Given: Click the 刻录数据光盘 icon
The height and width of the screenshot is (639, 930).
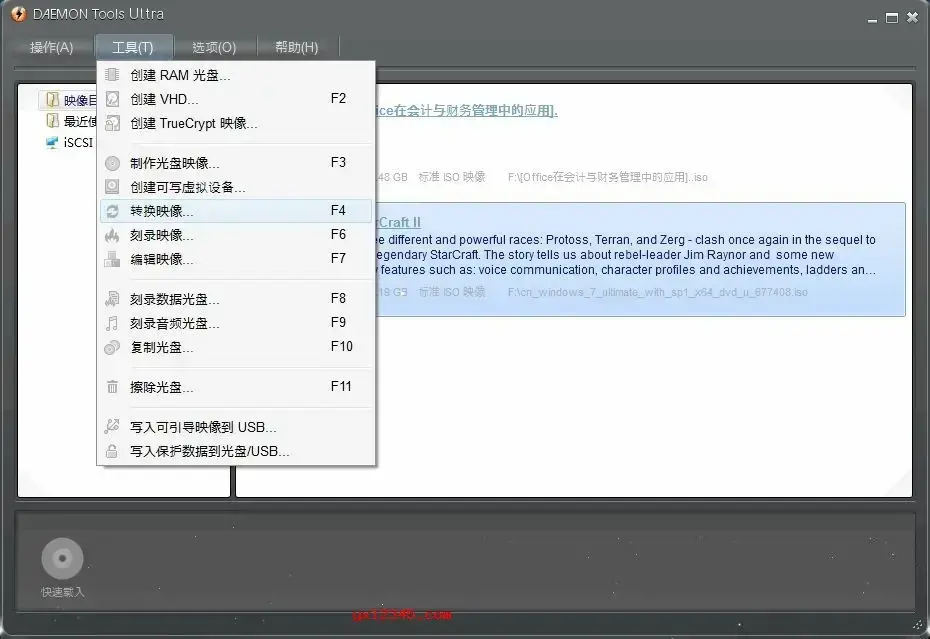Looking at the screenshot, I should point(112,299).
